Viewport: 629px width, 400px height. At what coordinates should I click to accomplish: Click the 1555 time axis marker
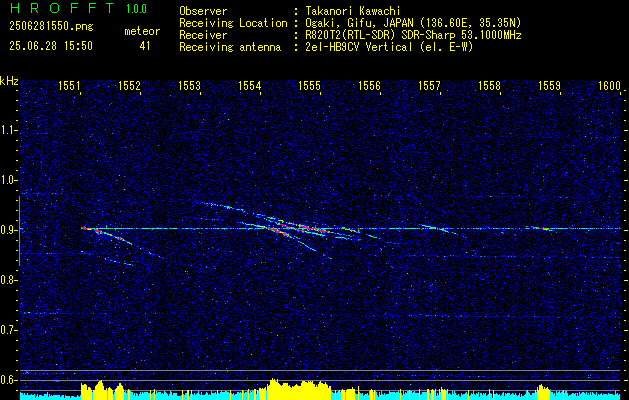[310, 85]
